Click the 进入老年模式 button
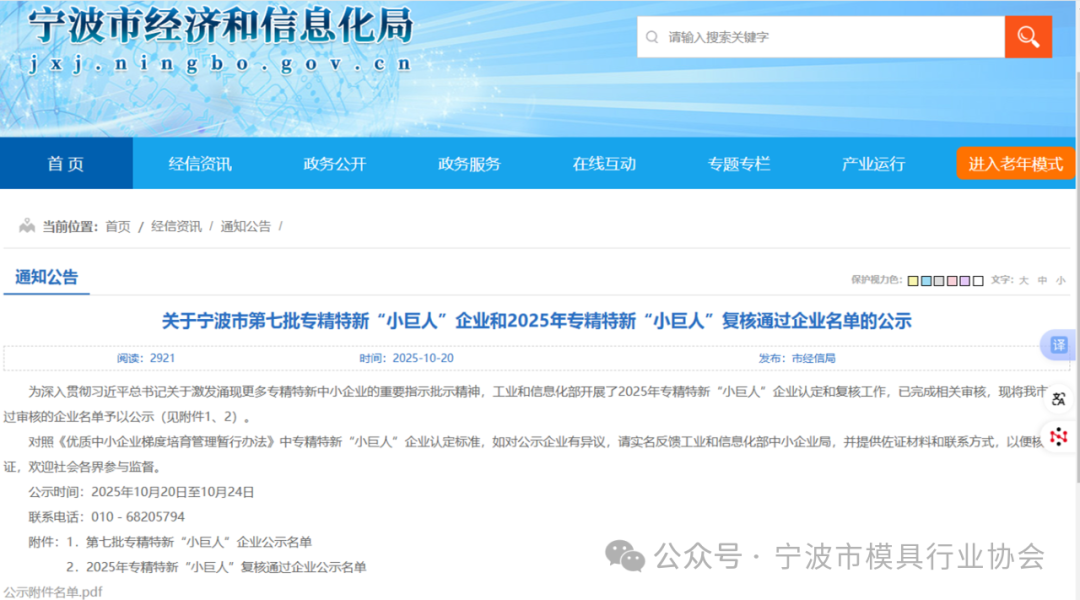Viewport: 1080px width, 600px height. (x=1015, y=164)
